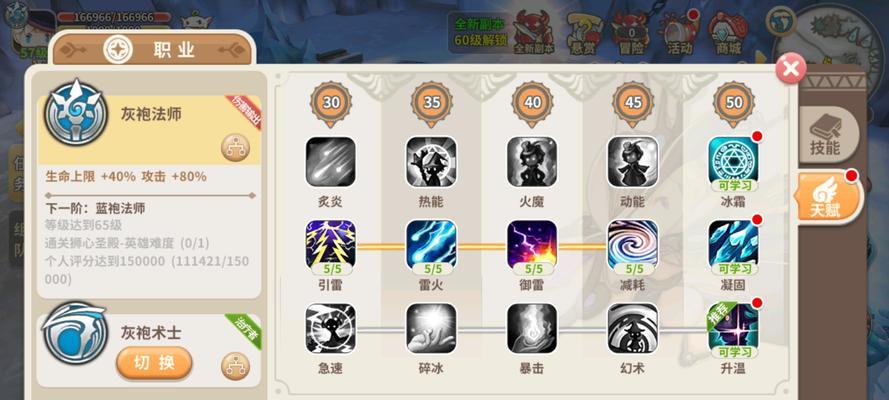Open the 活动 events menu
889x400 pixels.
click(679, 33)
